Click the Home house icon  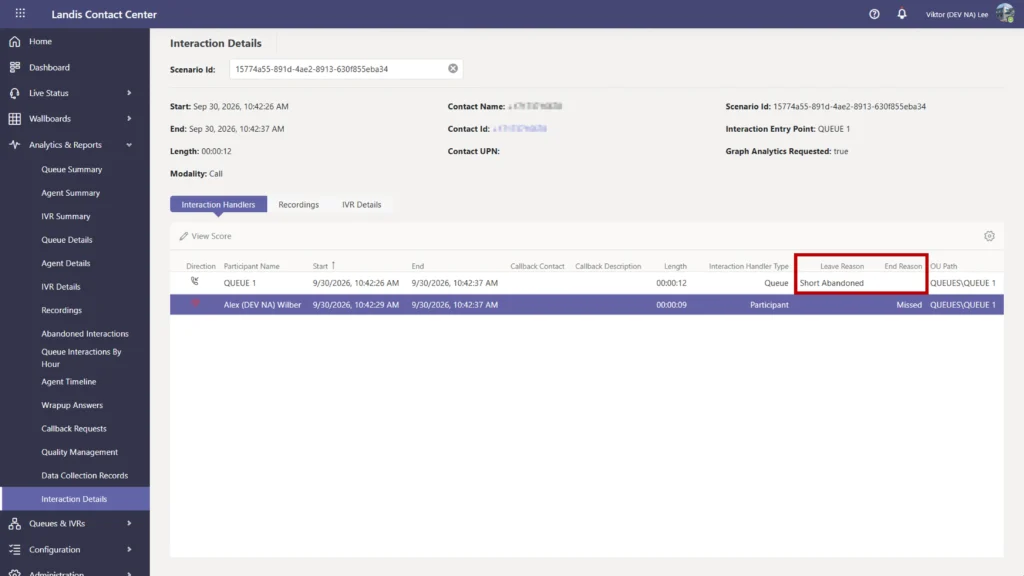(14, 41)
